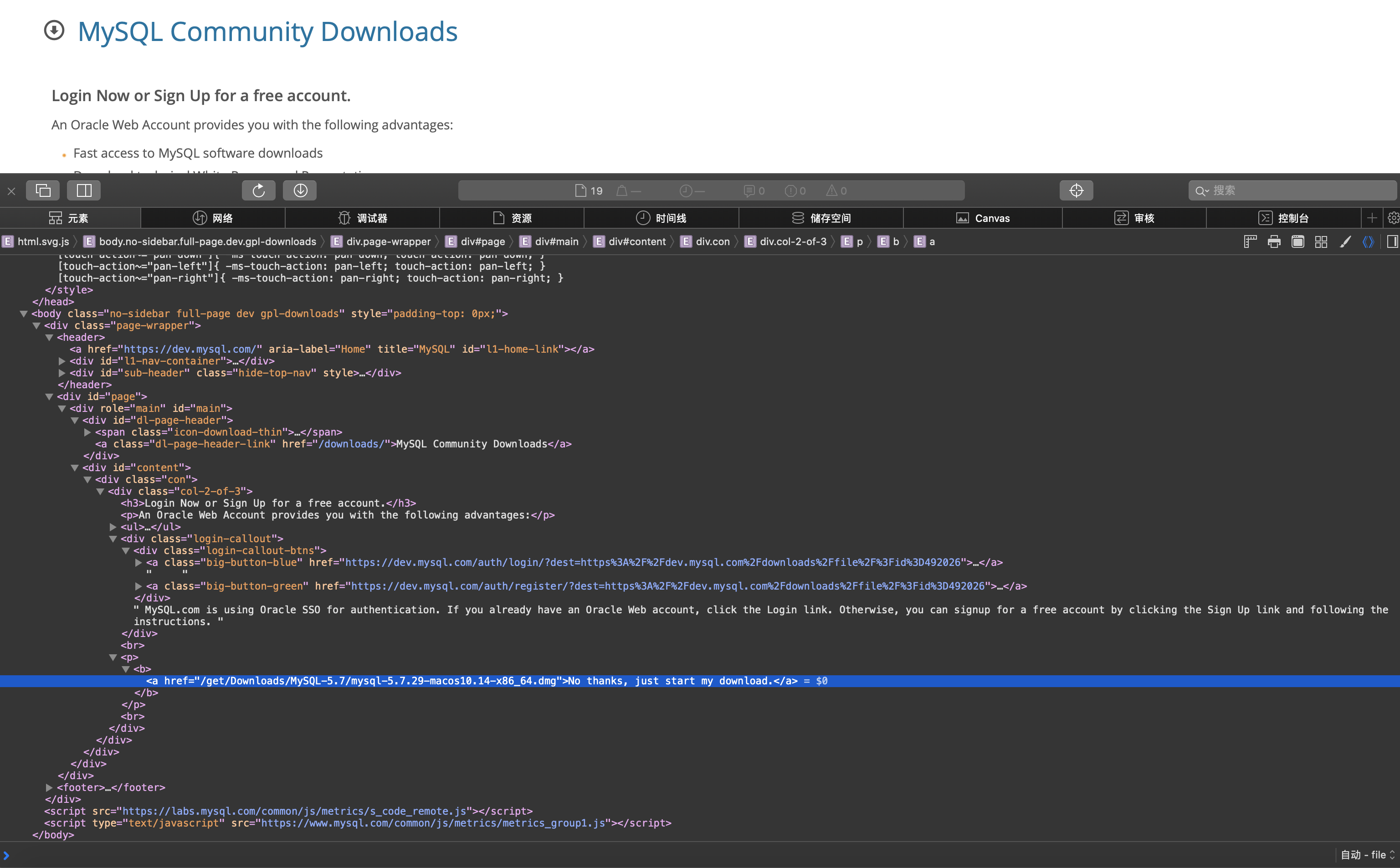Select div#content breadcrumb
The height and width of the screenshot is (868, 1400).
[x=630, y=241]
